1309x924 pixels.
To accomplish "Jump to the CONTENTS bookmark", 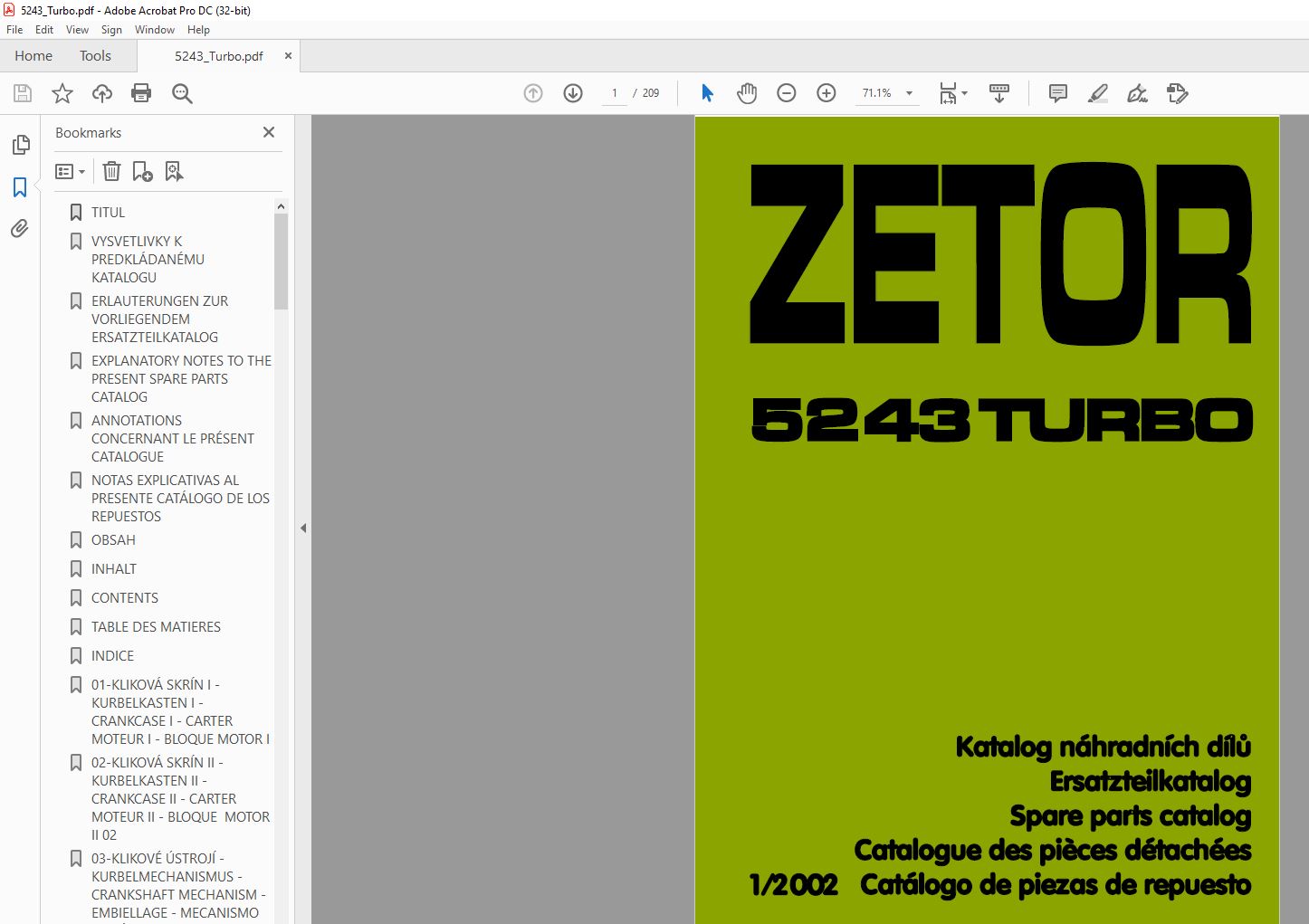I will [125, 597].
